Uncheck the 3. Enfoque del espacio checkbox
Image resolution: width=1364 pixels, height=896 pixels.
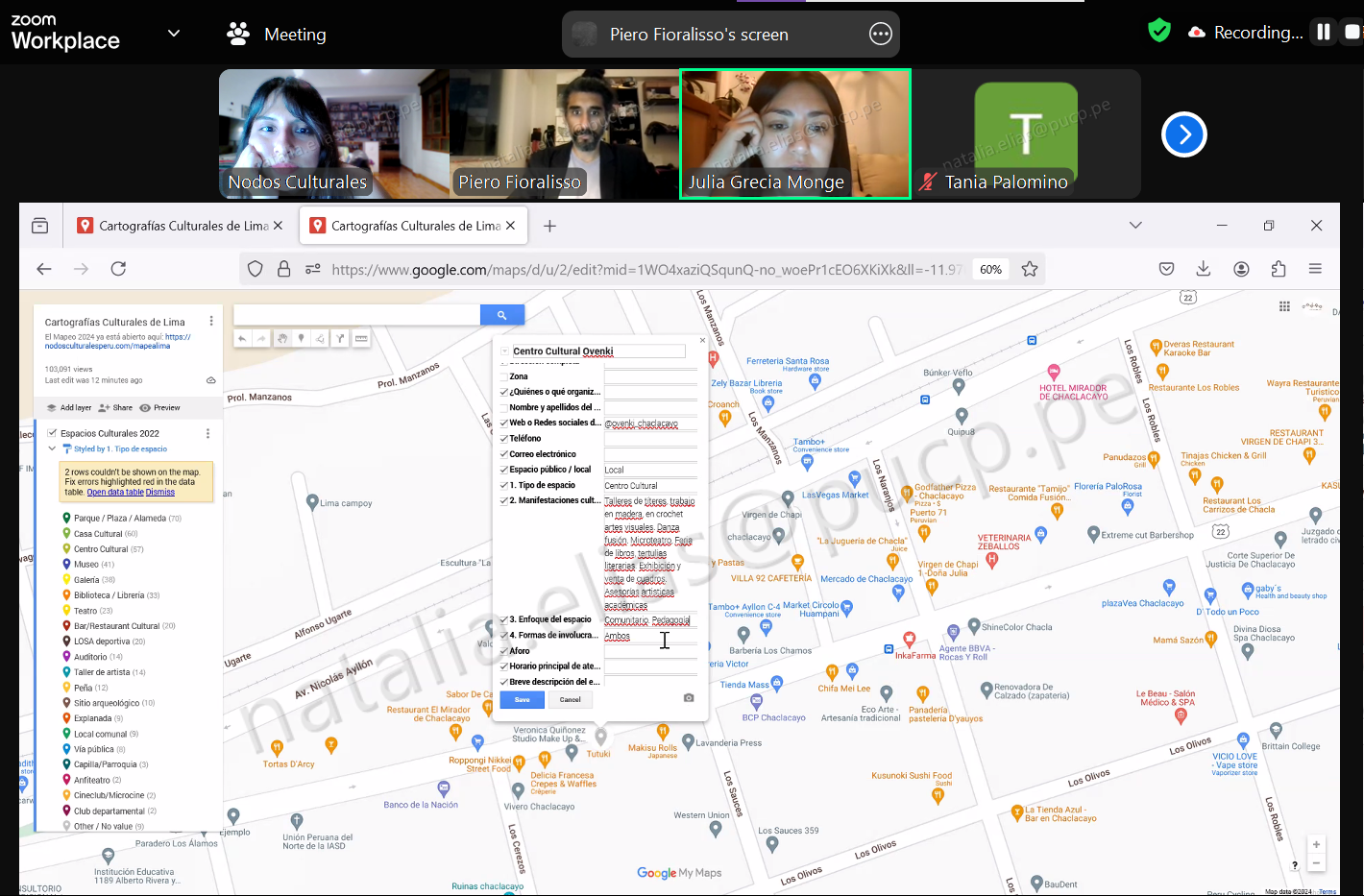pyautogui.click(x=503, y=619)
